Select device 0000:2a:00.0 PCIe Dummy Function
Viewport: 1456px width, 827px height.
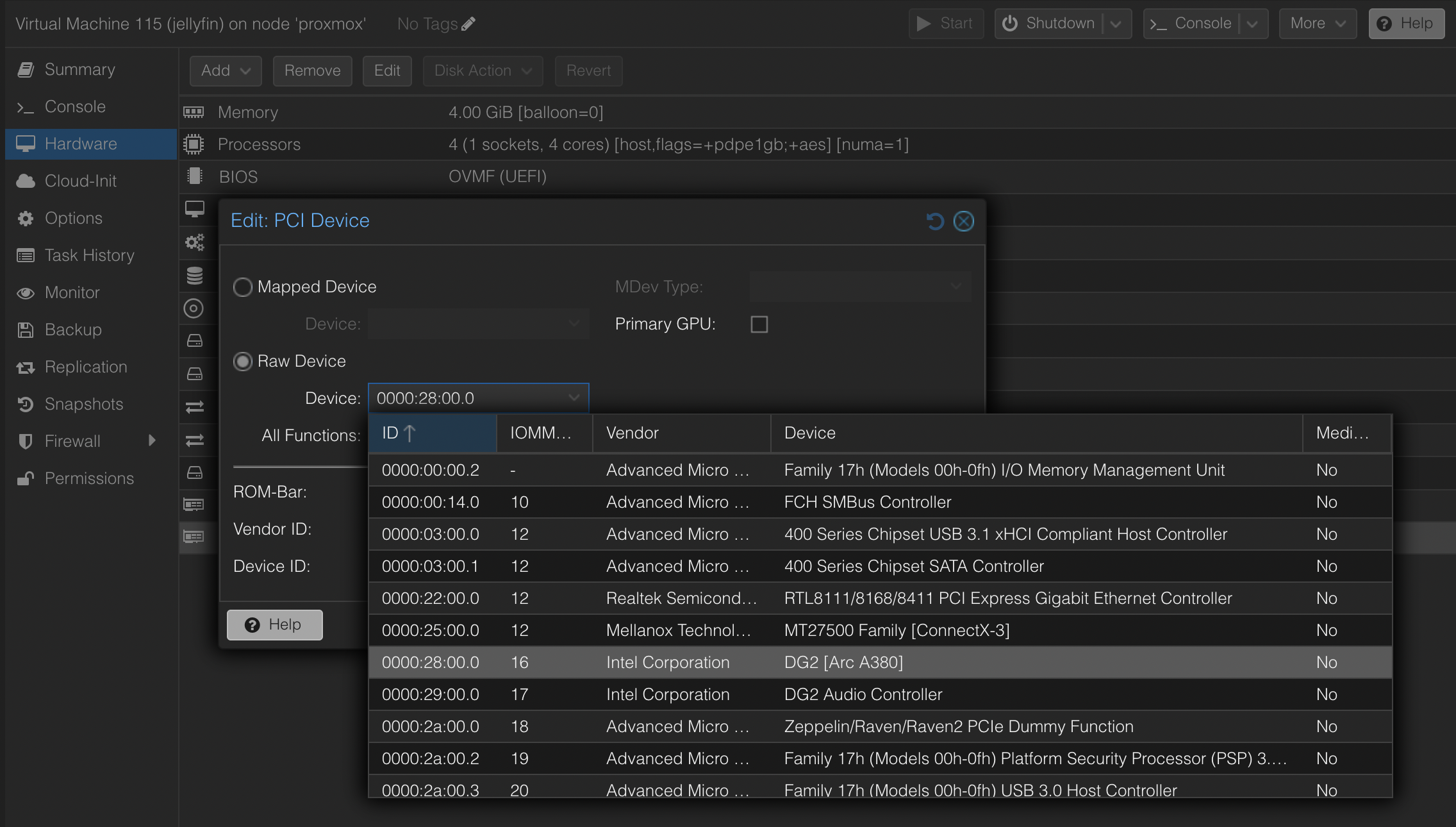pyautogui.click(x=880, y=726)
